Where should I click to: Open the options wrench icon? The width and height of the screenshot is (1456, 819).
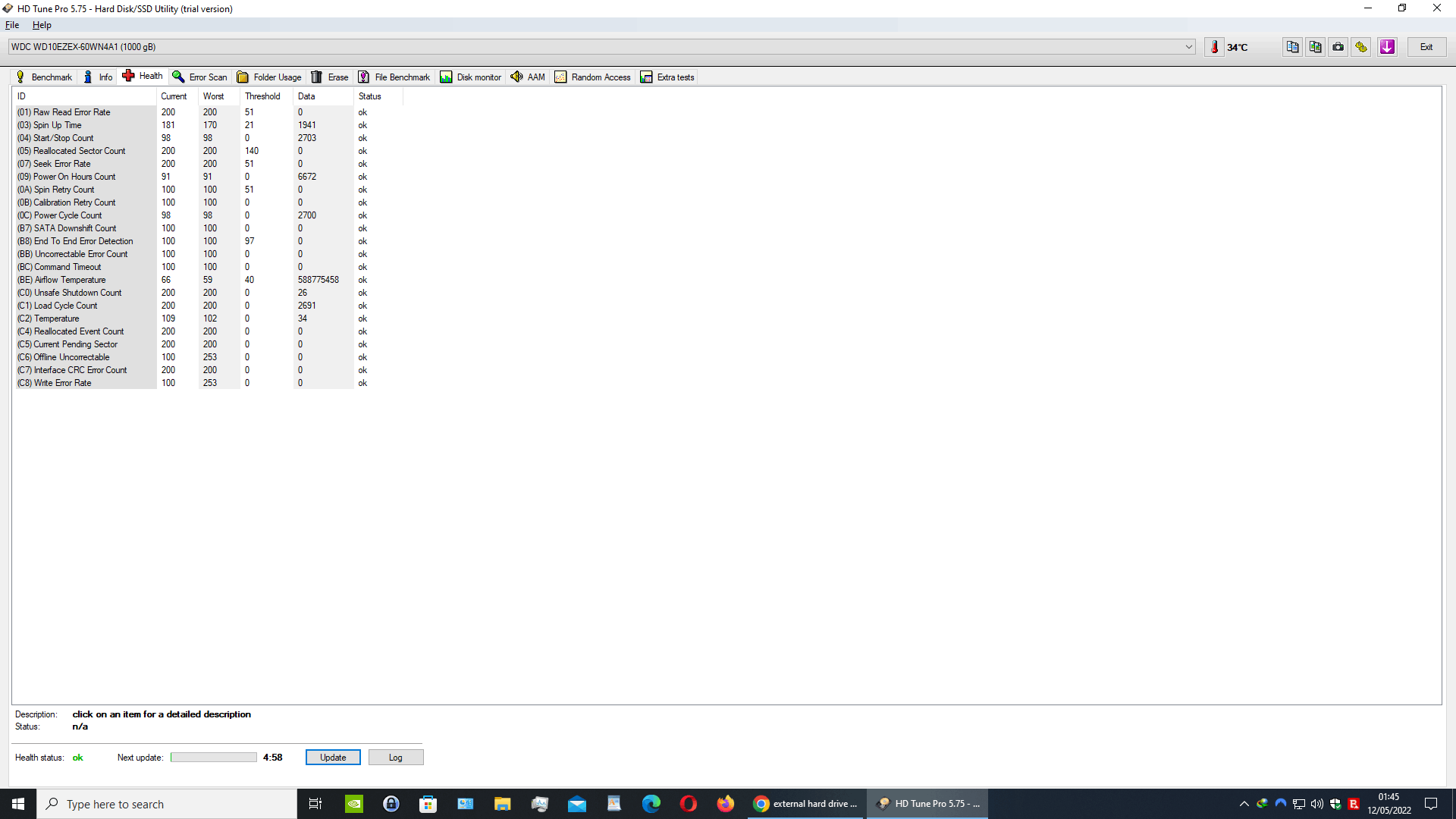point(1361,47)
